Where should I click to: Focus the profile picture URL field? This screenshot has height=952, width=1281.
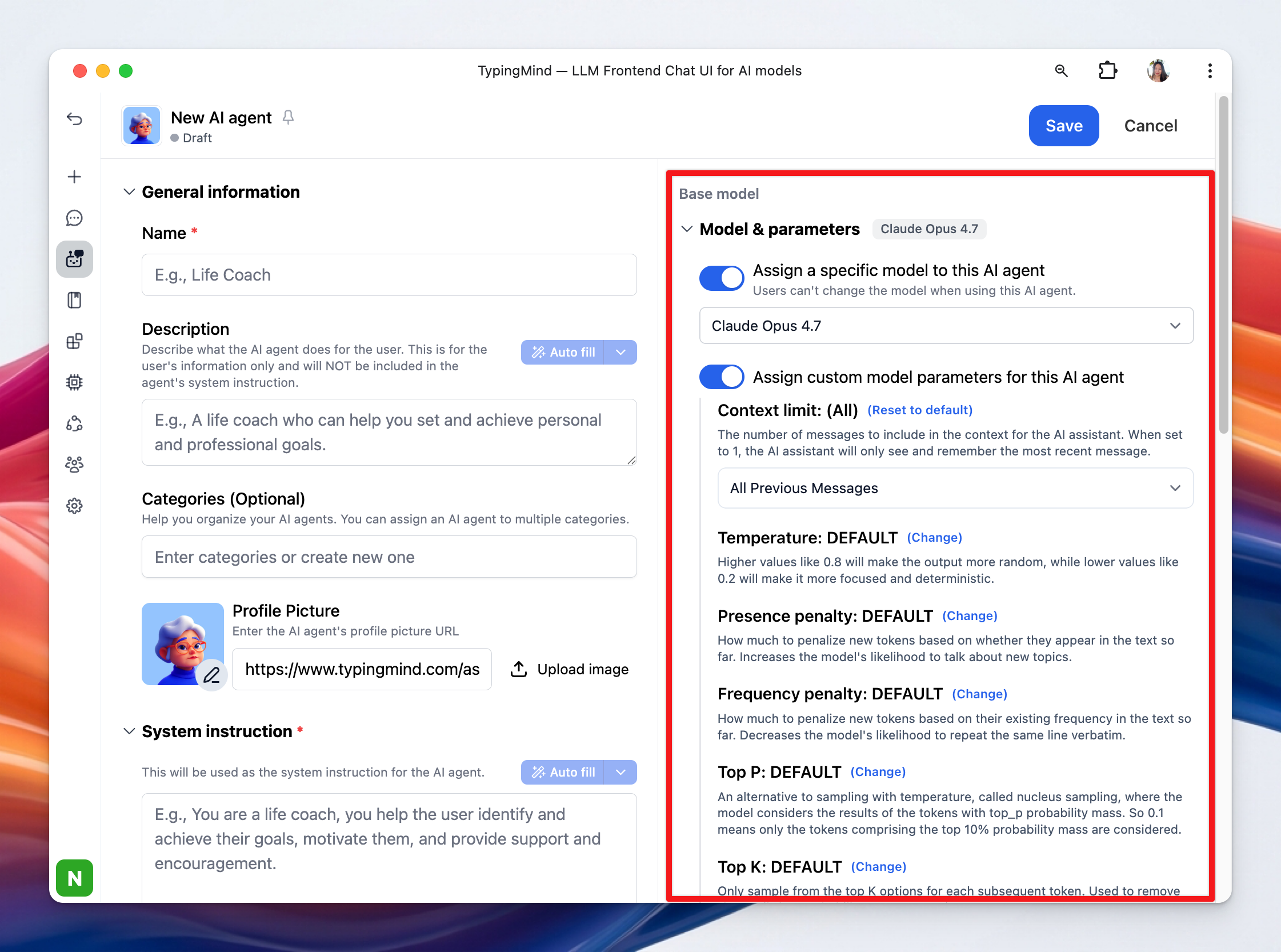click(362, 669)
